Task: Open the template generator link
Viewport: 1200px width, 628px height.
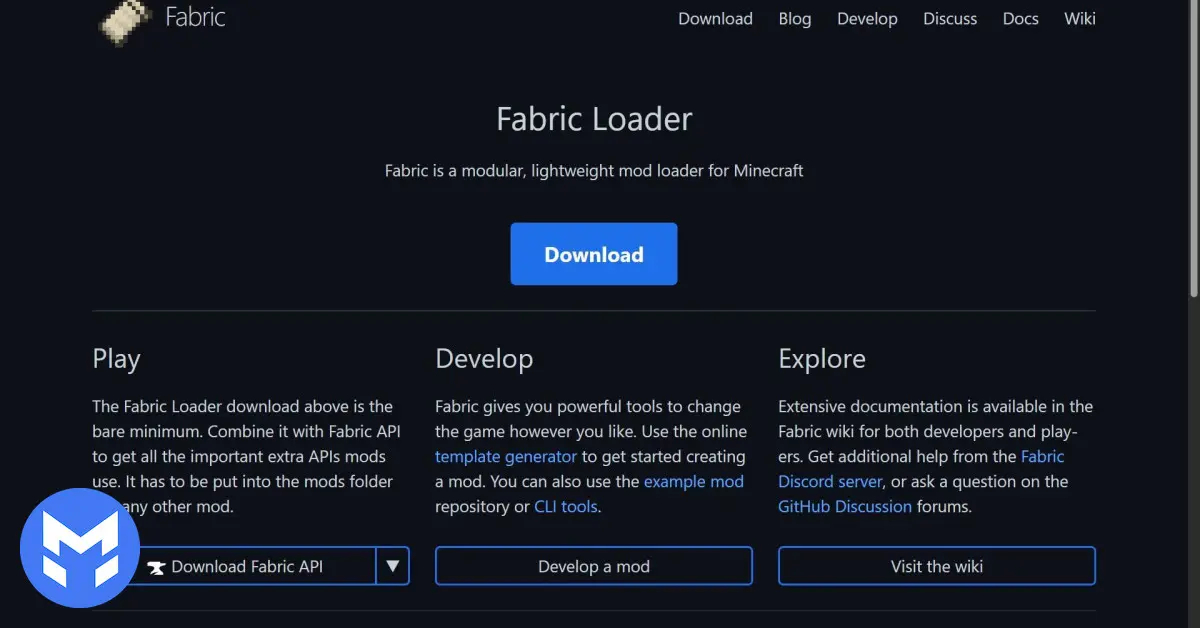Action: [x=506, y=457]
